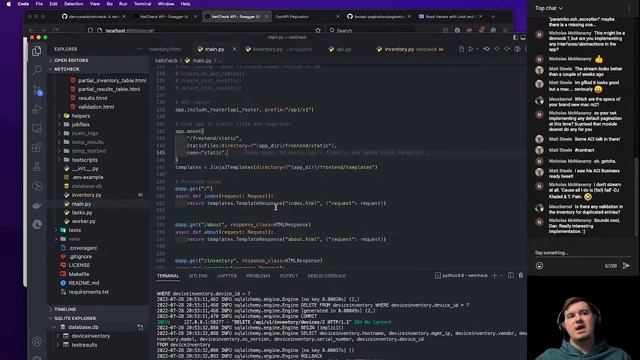Select Jupyter panel tab
Screen dimensions: 640x360
[x=227, y=276]
